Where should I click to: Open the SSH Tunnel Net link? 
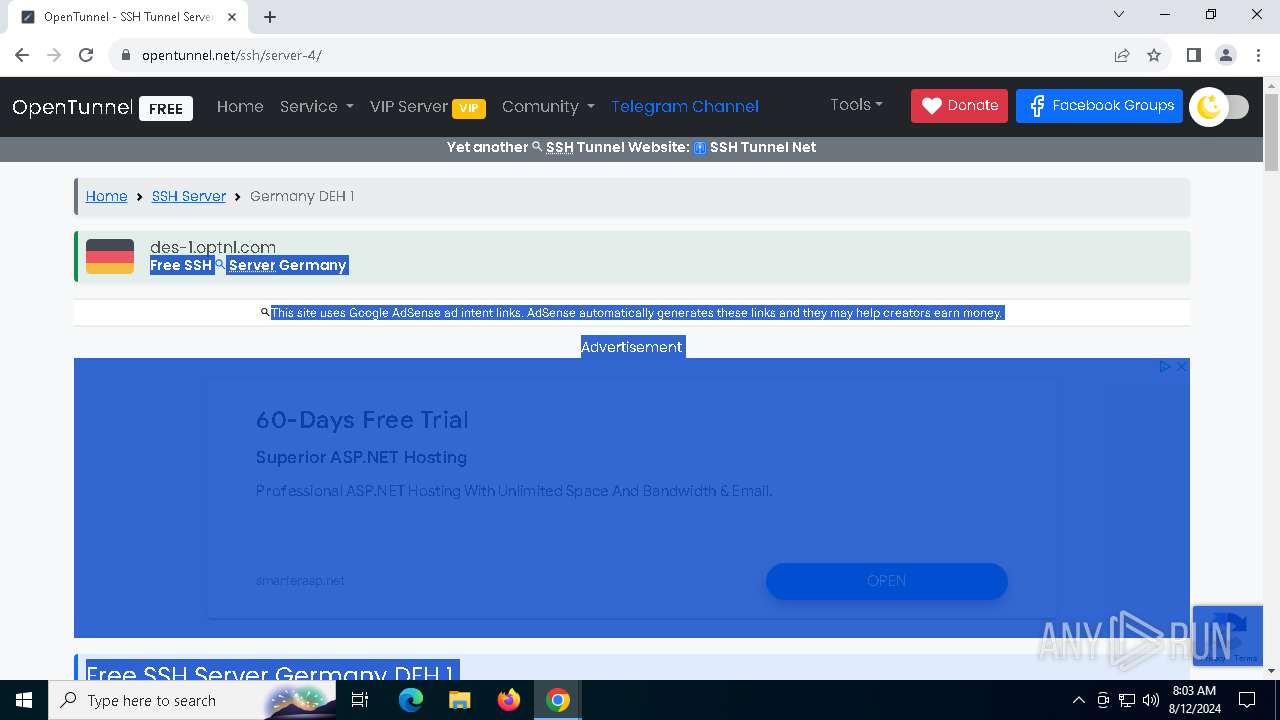click(x=763, y=147)
